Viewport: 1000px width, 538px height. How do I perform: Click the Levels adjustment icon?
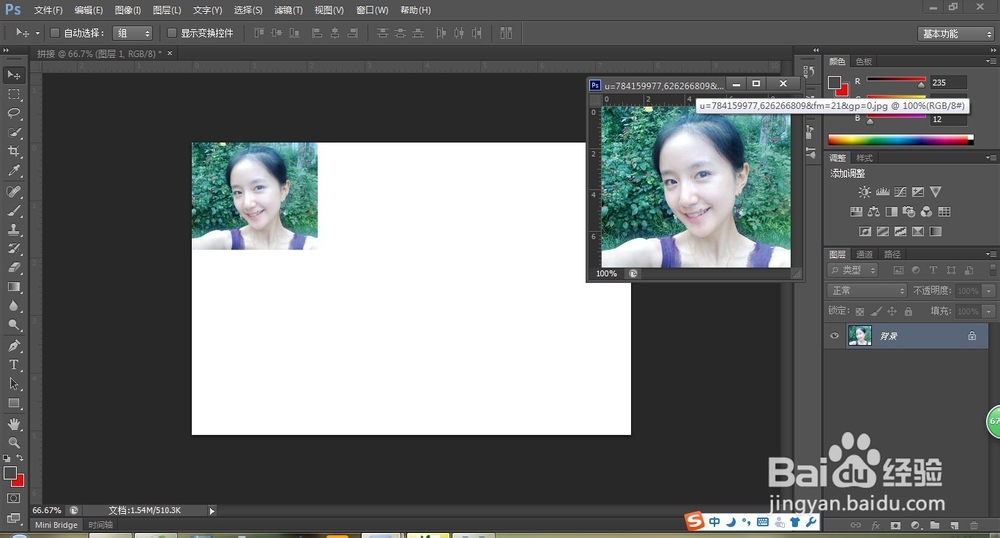(883, 192)
